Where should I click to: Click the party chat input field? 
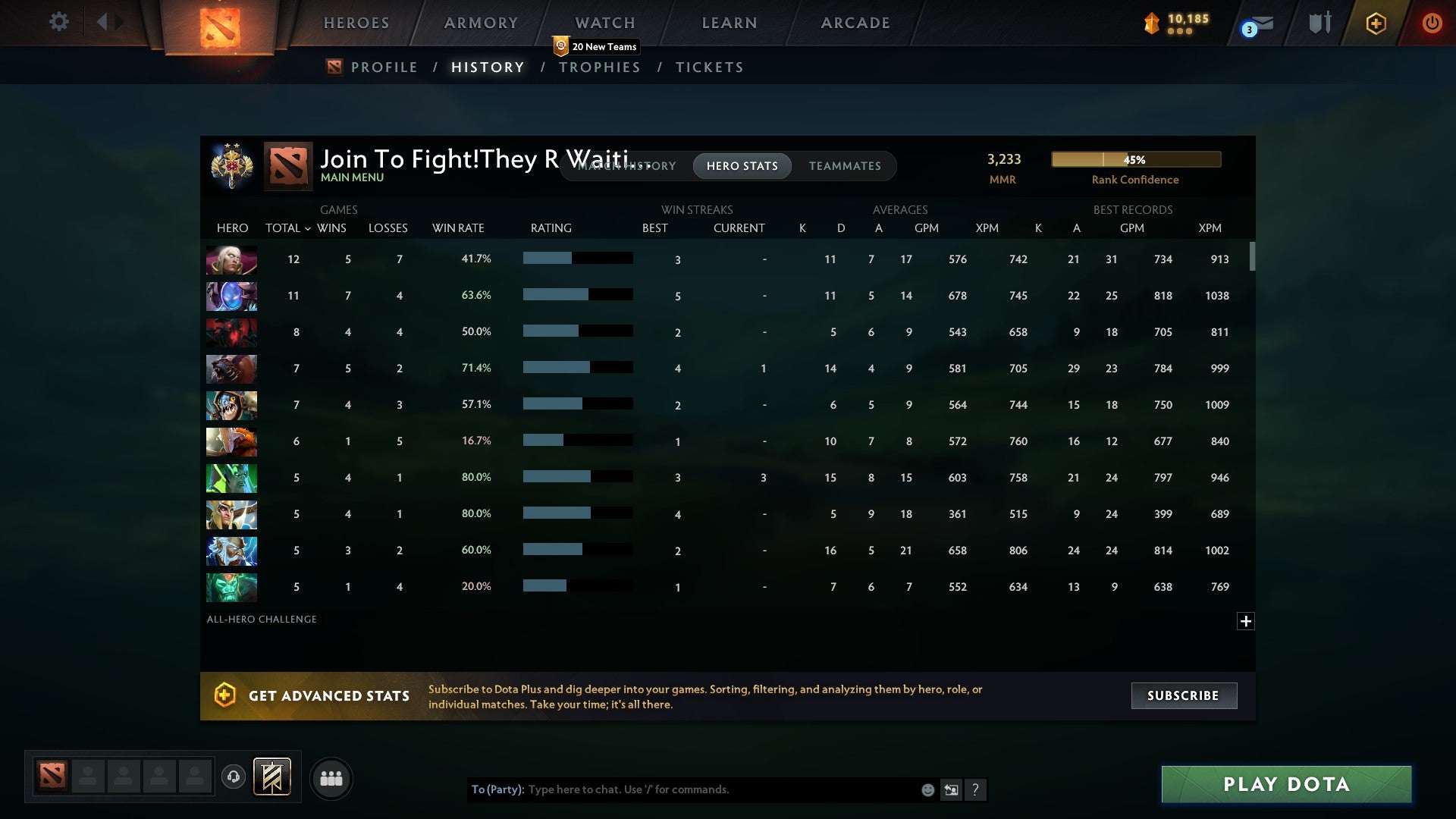coord(682,789)
